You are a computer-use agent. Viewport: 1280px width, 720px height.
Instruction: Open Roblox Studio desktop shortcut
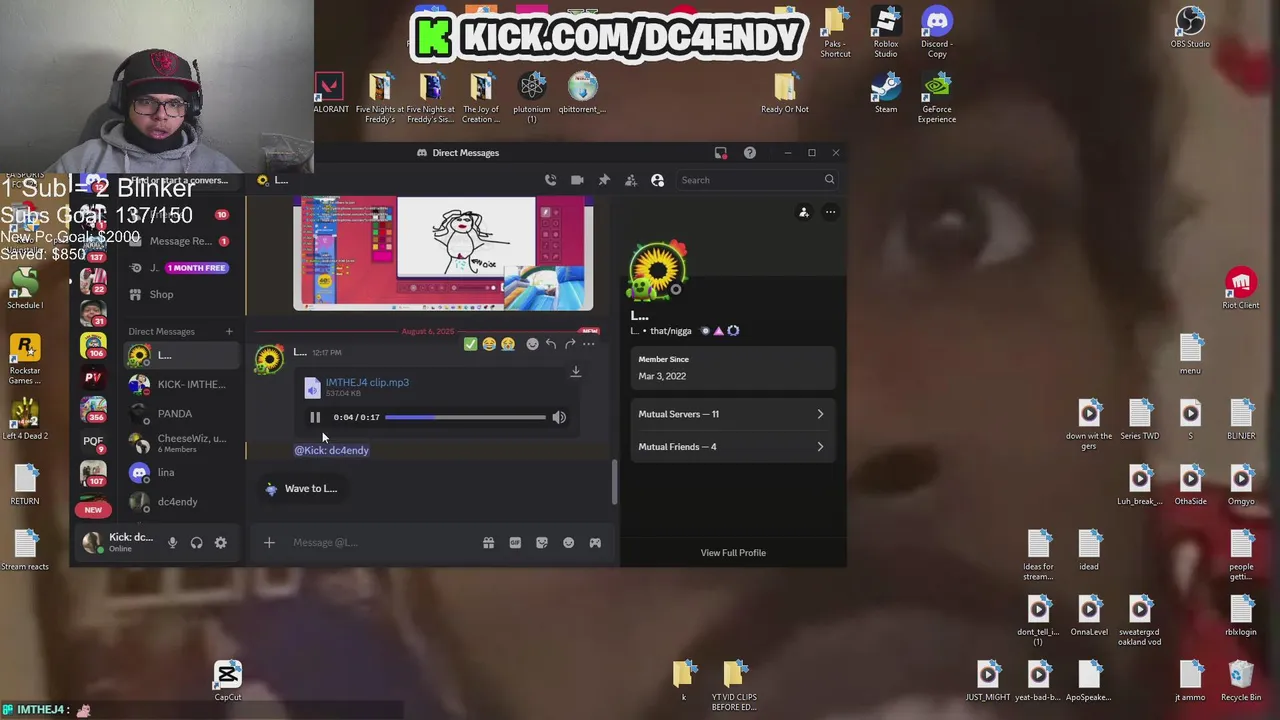pos(886,32)
